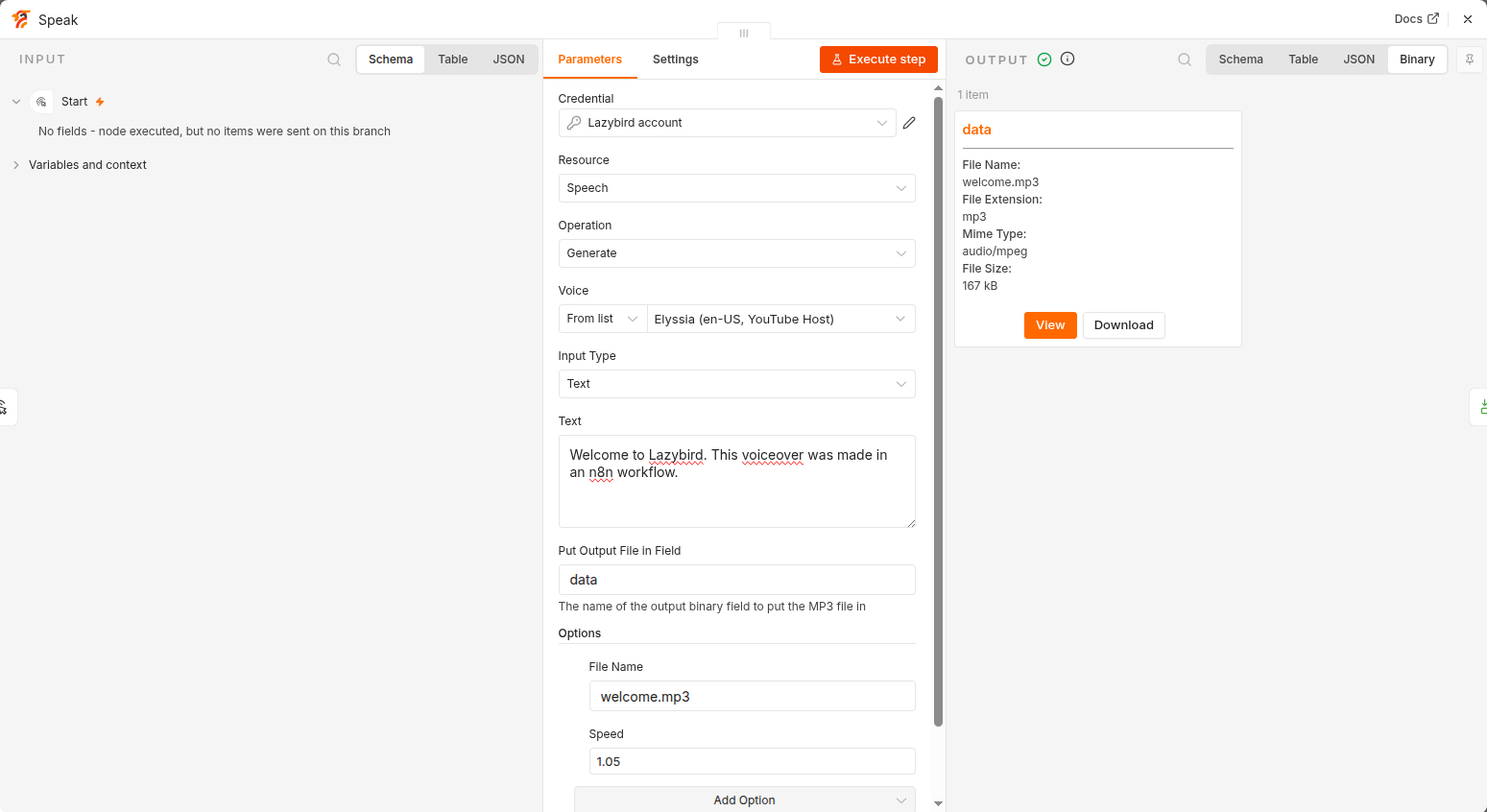Close the Speak node panel

[x=1468, y=19]
